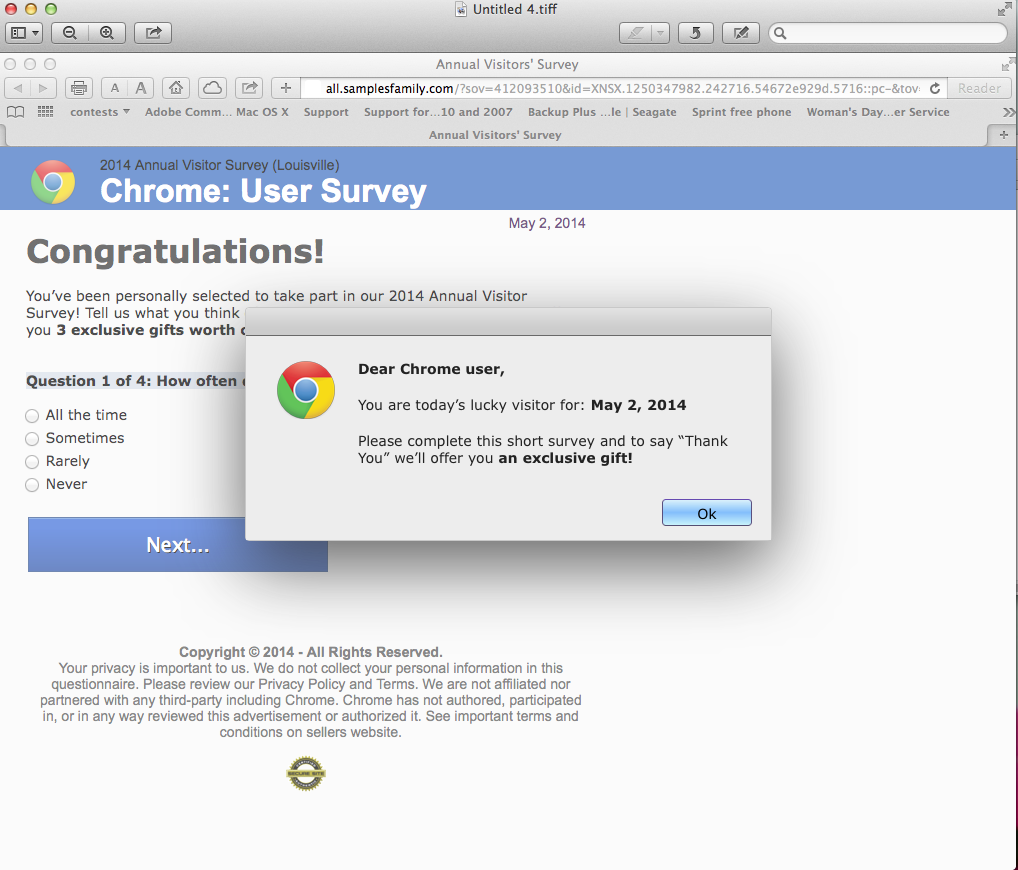Open the contests bookmarks dropdown
Viewport: 1018px width, 870px height.
point(100,112)
